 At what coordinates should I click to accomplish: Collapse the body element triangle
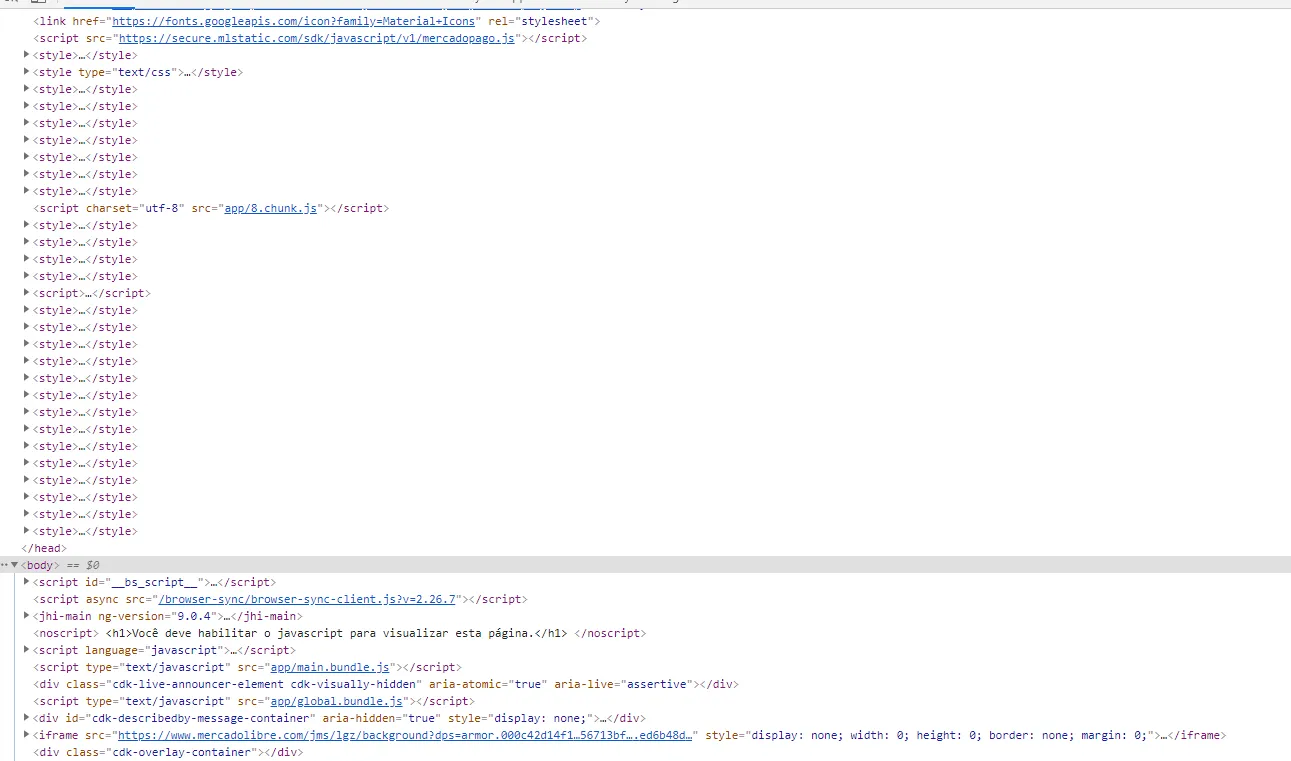tap(15, 565)
